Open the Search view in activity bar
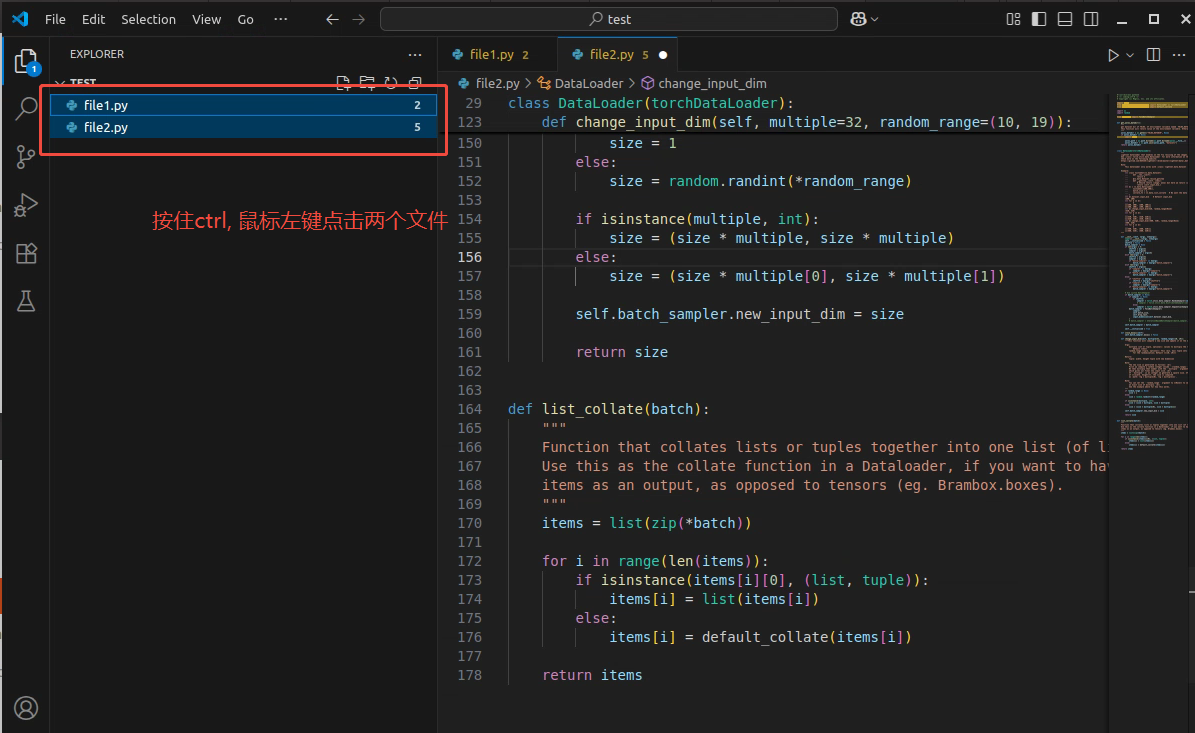 point(26,109)
